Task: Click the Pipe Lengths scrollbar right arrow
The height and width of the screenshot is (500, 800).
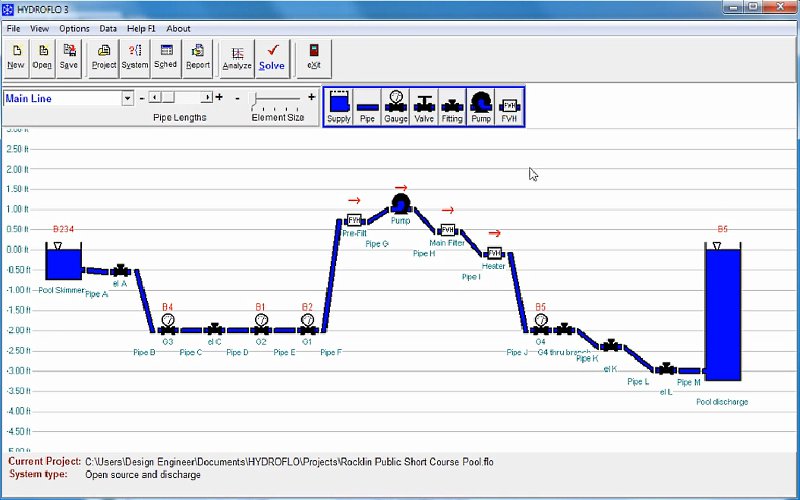Action: (x=207, y=97)
